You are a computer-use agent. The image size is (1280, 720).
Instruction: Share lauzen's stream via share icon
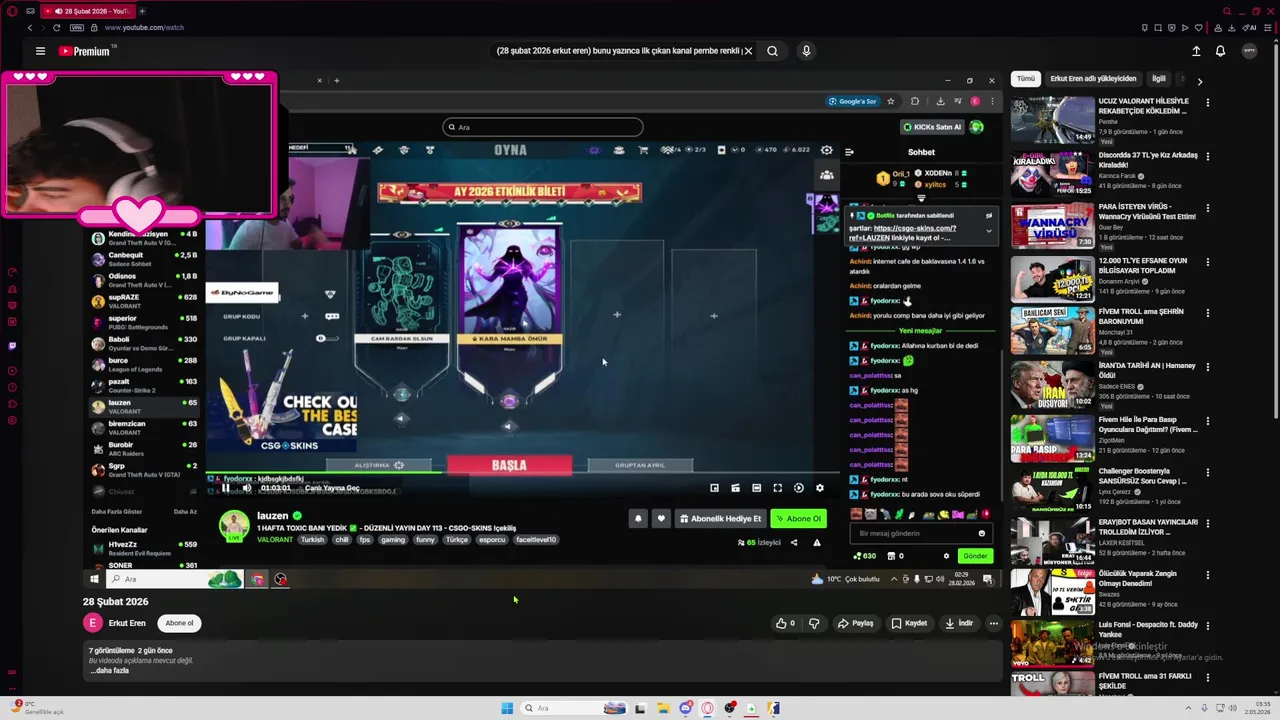pyautogui.click(x=794, y=542)
